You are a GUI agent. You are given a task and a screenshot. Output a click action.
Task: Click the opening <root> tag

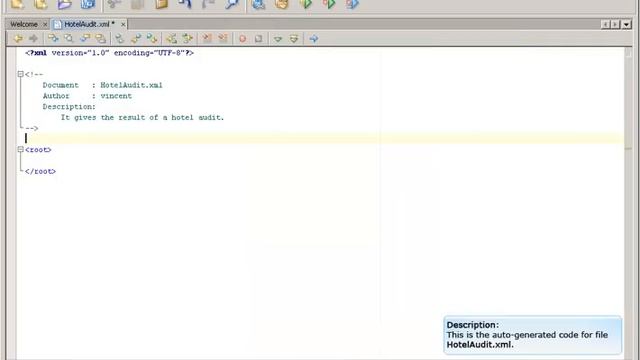click(x=38, y=150)
